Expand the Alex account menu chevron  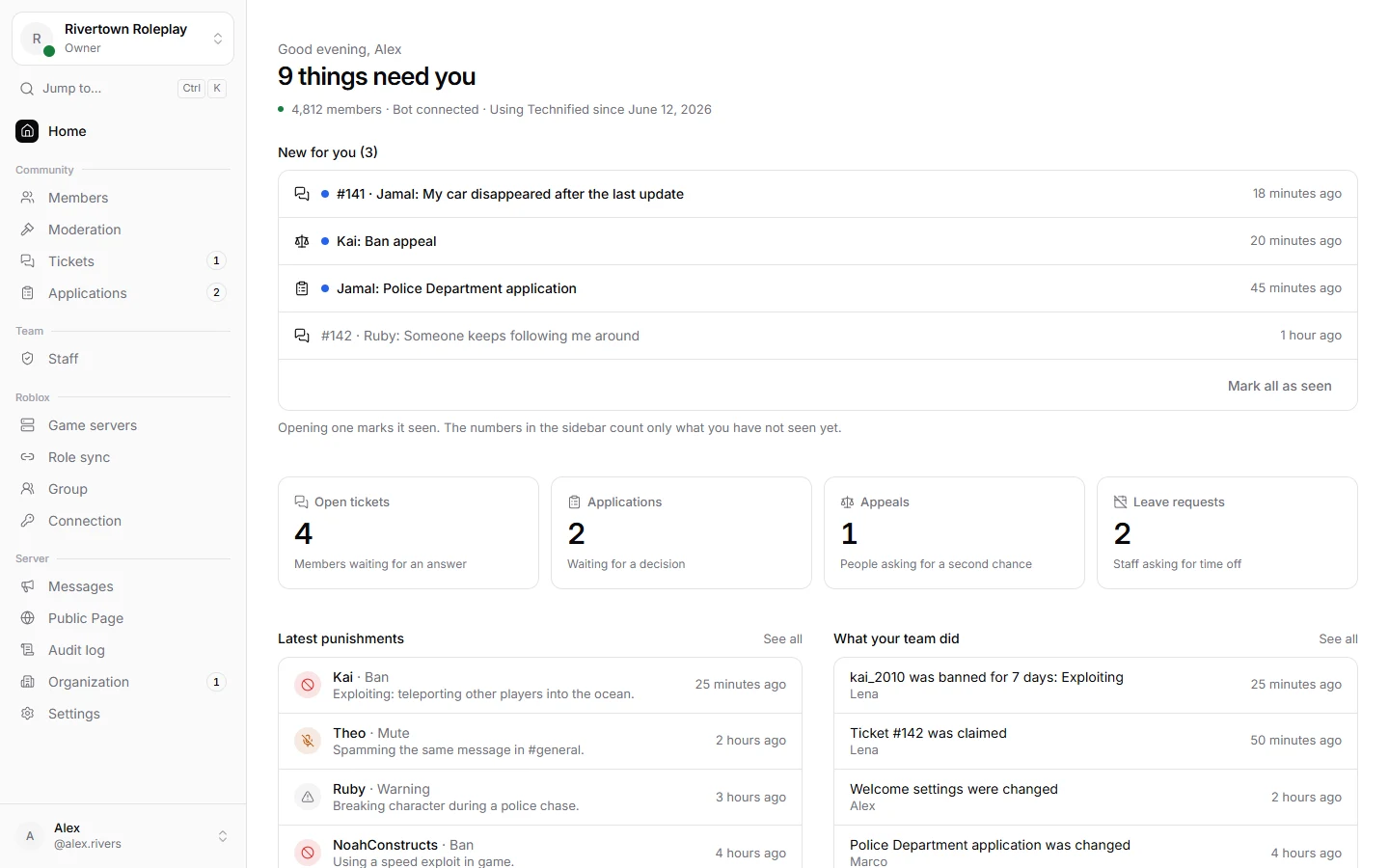point(223,836)
